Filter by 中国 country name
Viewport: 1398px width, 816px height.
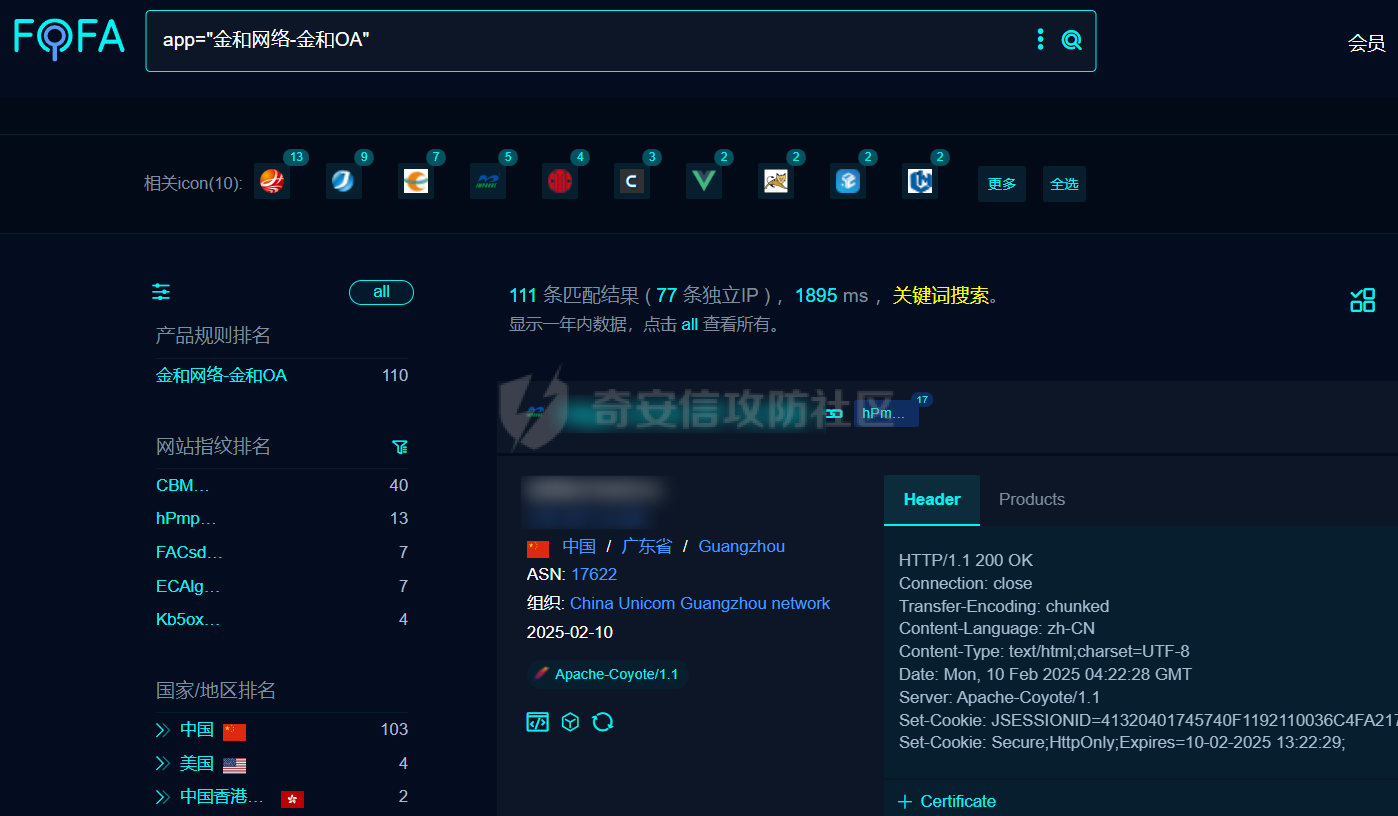pyautogui.click(x=197, y=730)
